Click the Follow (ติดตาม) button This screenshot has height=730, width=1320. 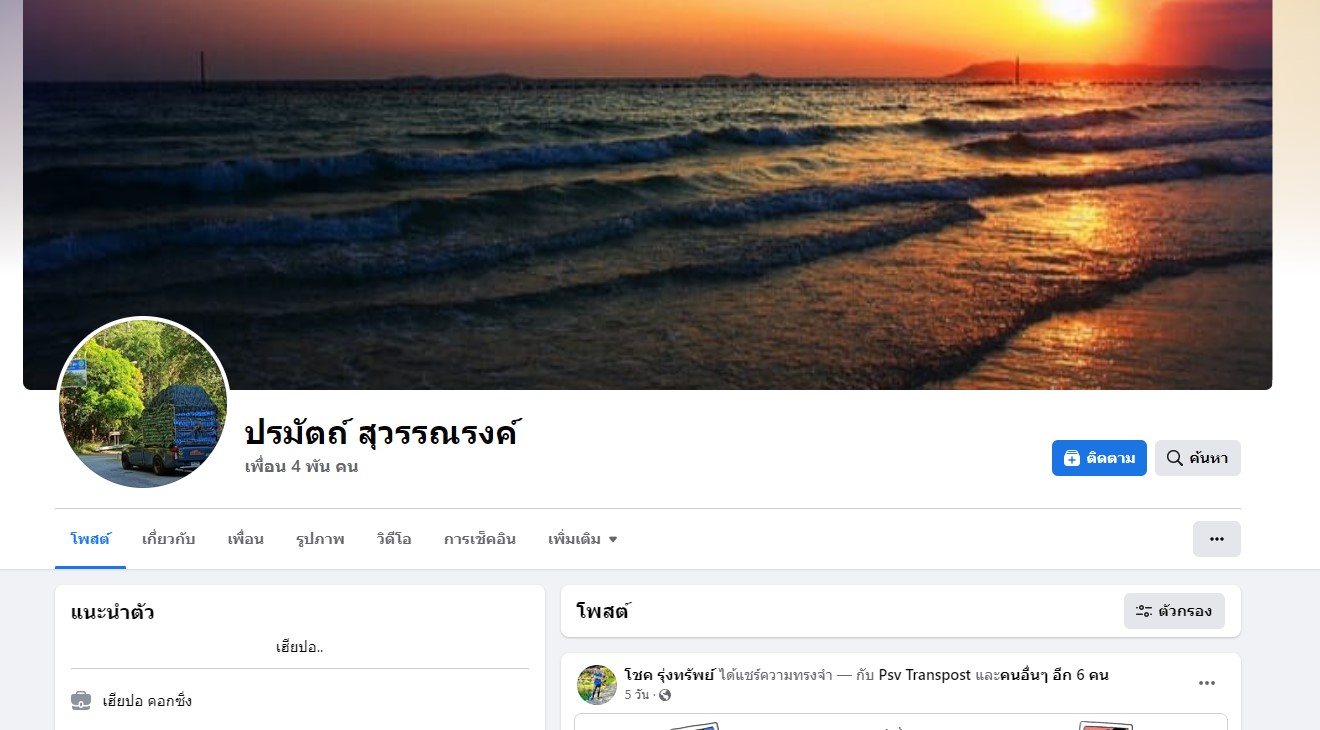coord(1099,458)
